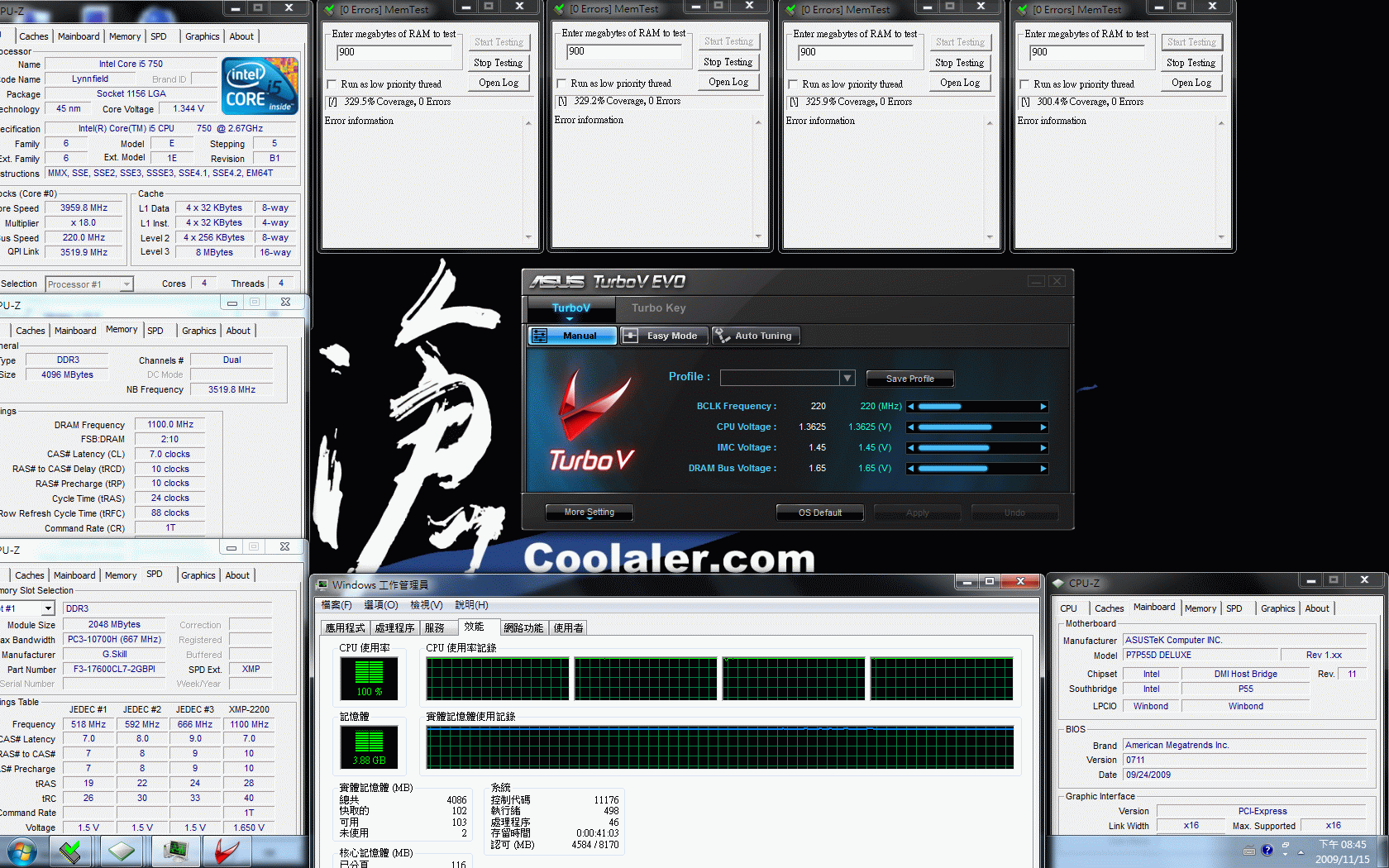Viewport: 1389px width, 868px height.
Task: Open the 處理程序 tab in Task Manager
Action: coord(394,628)
